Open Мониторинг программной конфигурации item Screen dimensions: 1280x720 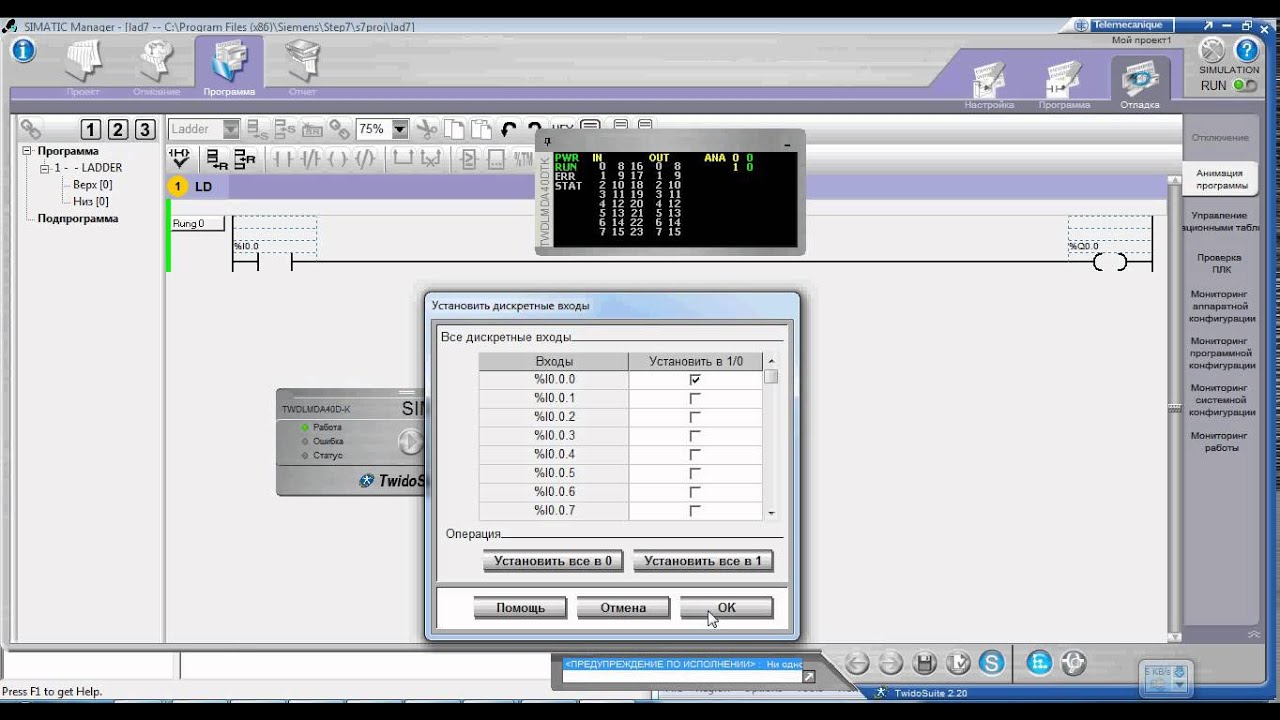pyautogui.click(x=1221, y=353)
